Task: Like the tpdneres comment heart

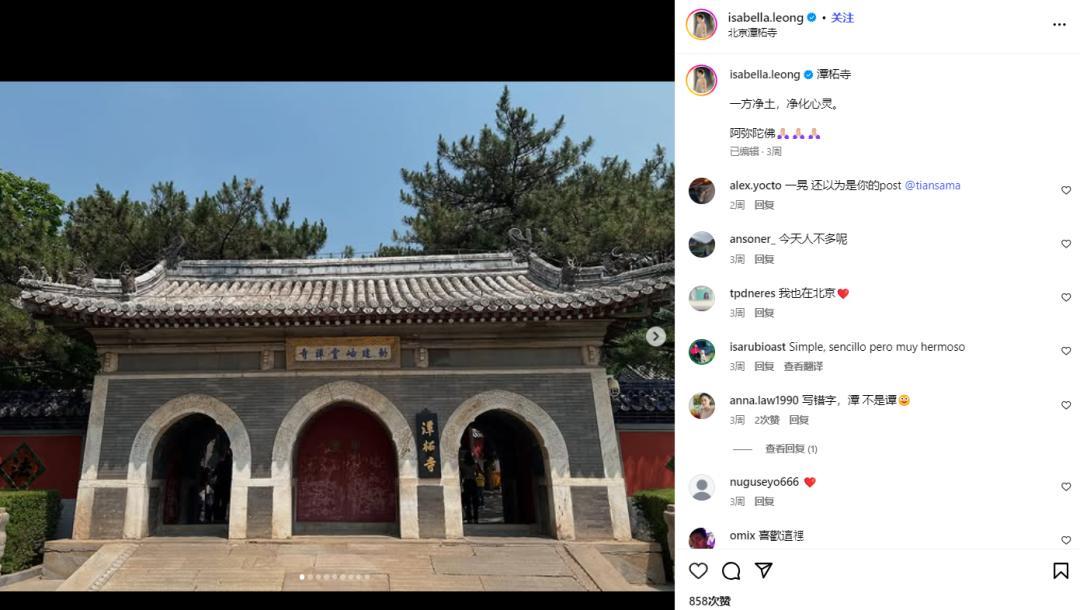Action: [x=1066, y=297]
